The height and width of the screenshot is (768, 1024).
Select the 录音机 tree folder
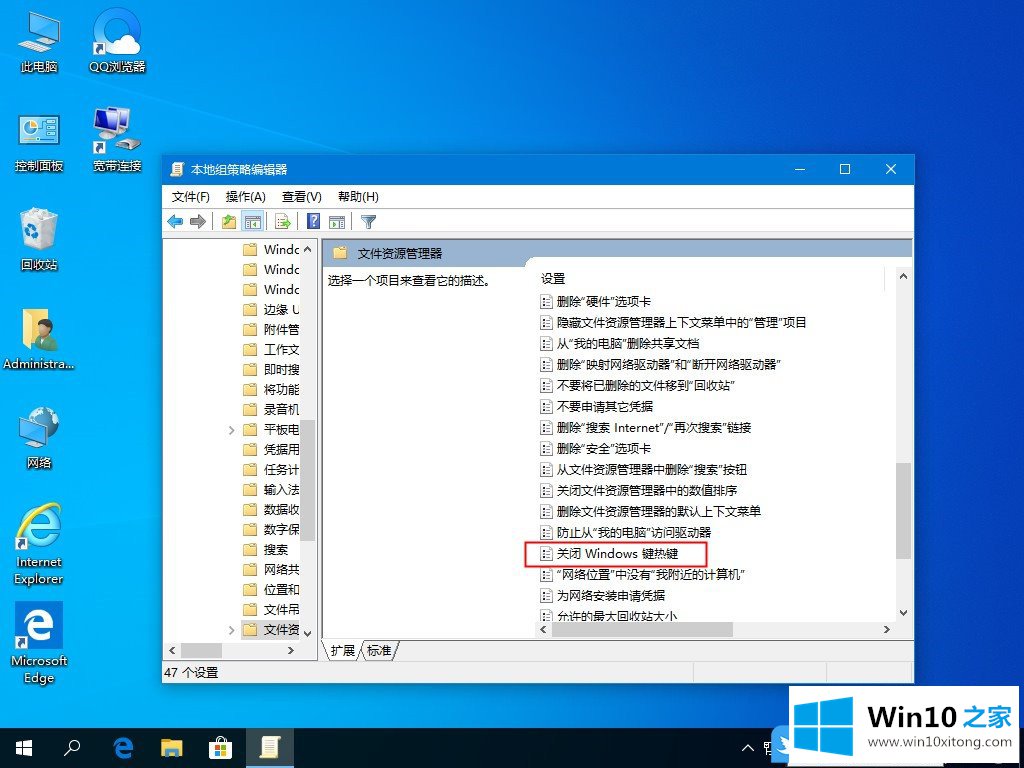[272, 409]
